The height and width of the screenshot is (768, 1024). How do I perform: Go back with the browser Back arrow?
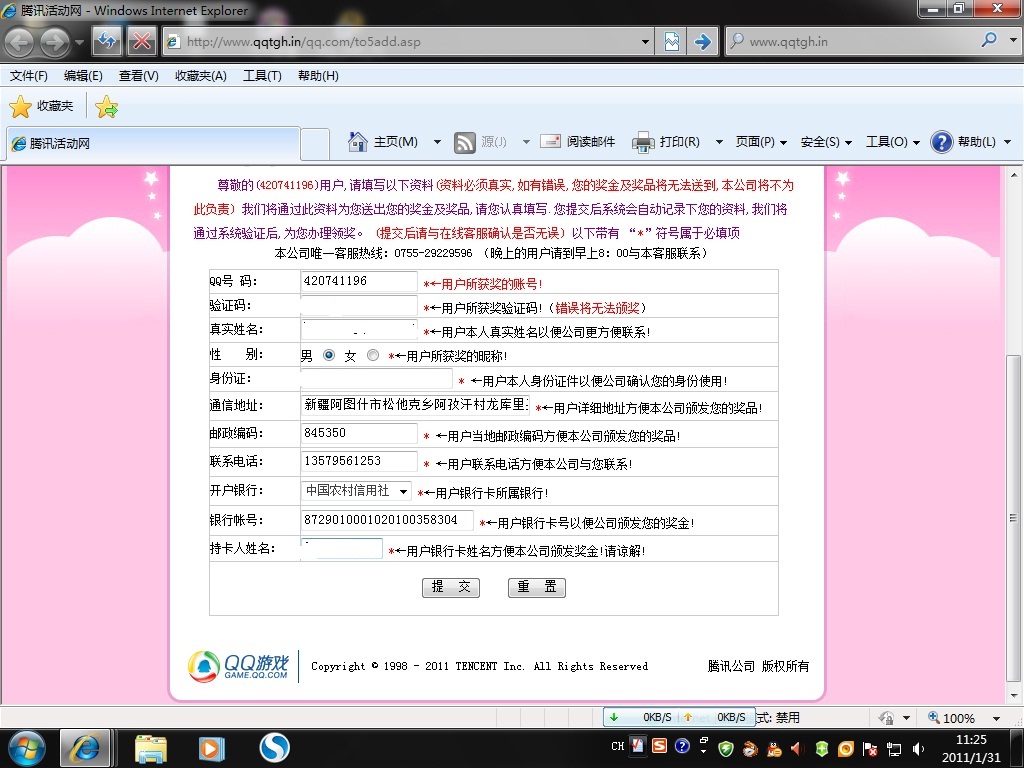20,42
